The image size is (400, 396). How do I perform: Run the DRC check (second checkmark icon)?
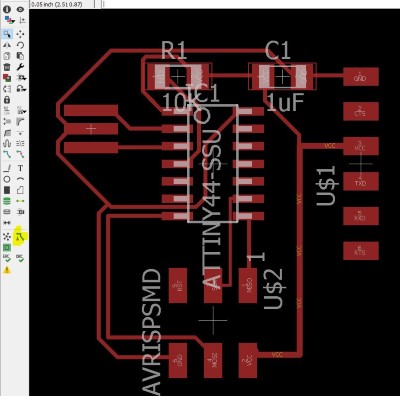(20, 258)
